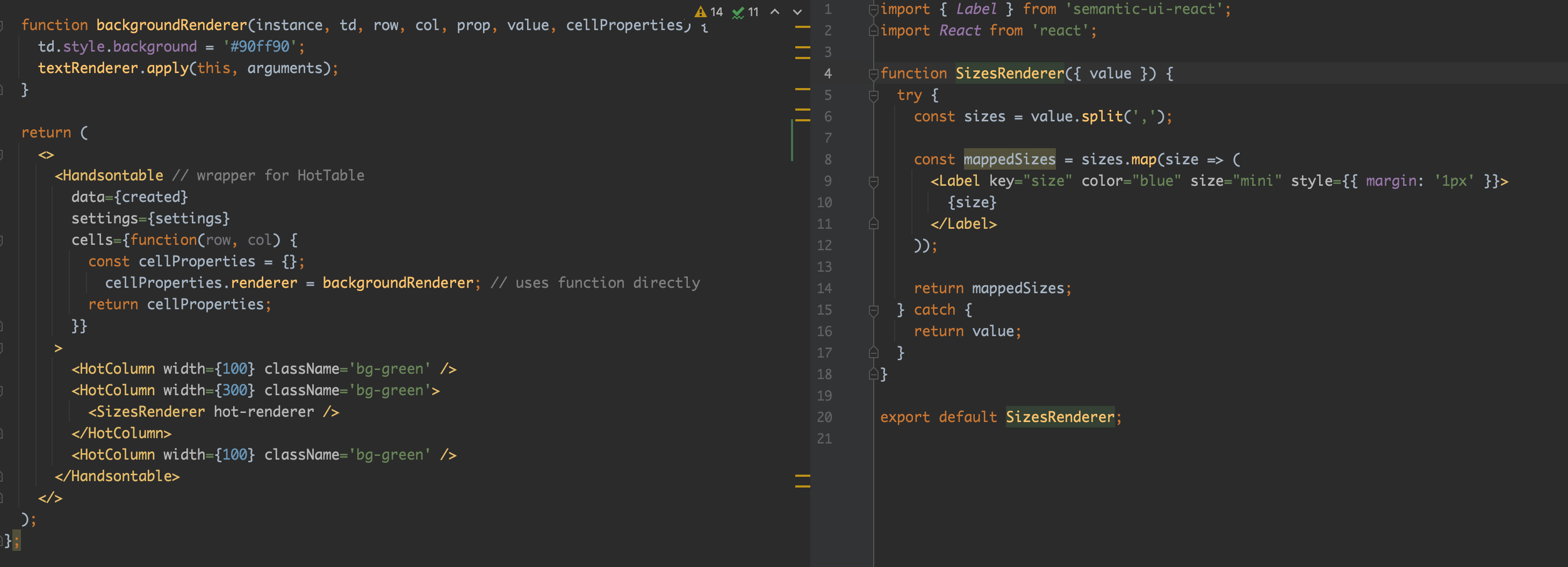Click the 'wrapper for HotTable' comment

pos(280,175)
